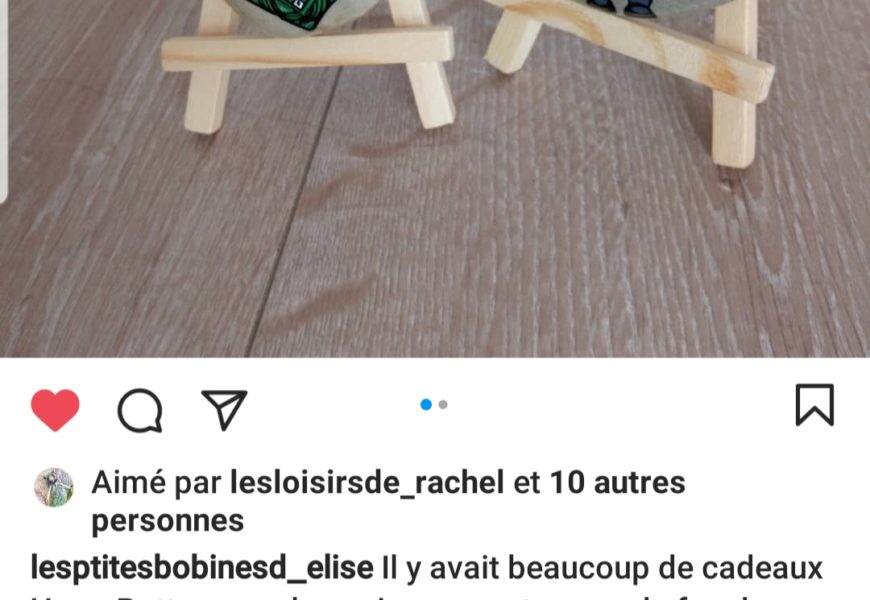Tap white strip at photo's left edge
Image resolution: width=870 pixels, height=600 pixels.
pos(3,100)
